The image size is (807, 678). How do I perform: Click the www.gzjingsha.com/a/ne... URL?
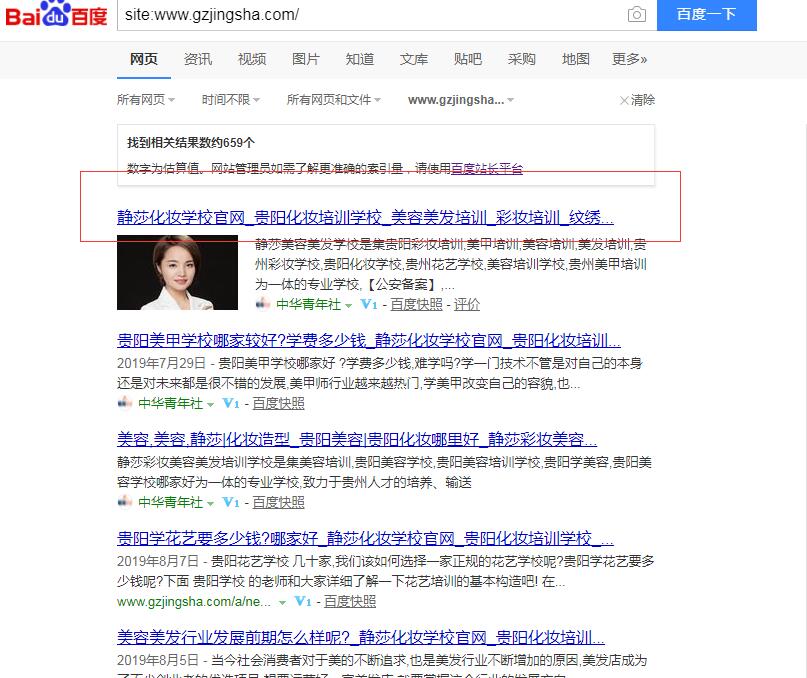(x=194, y=601)
